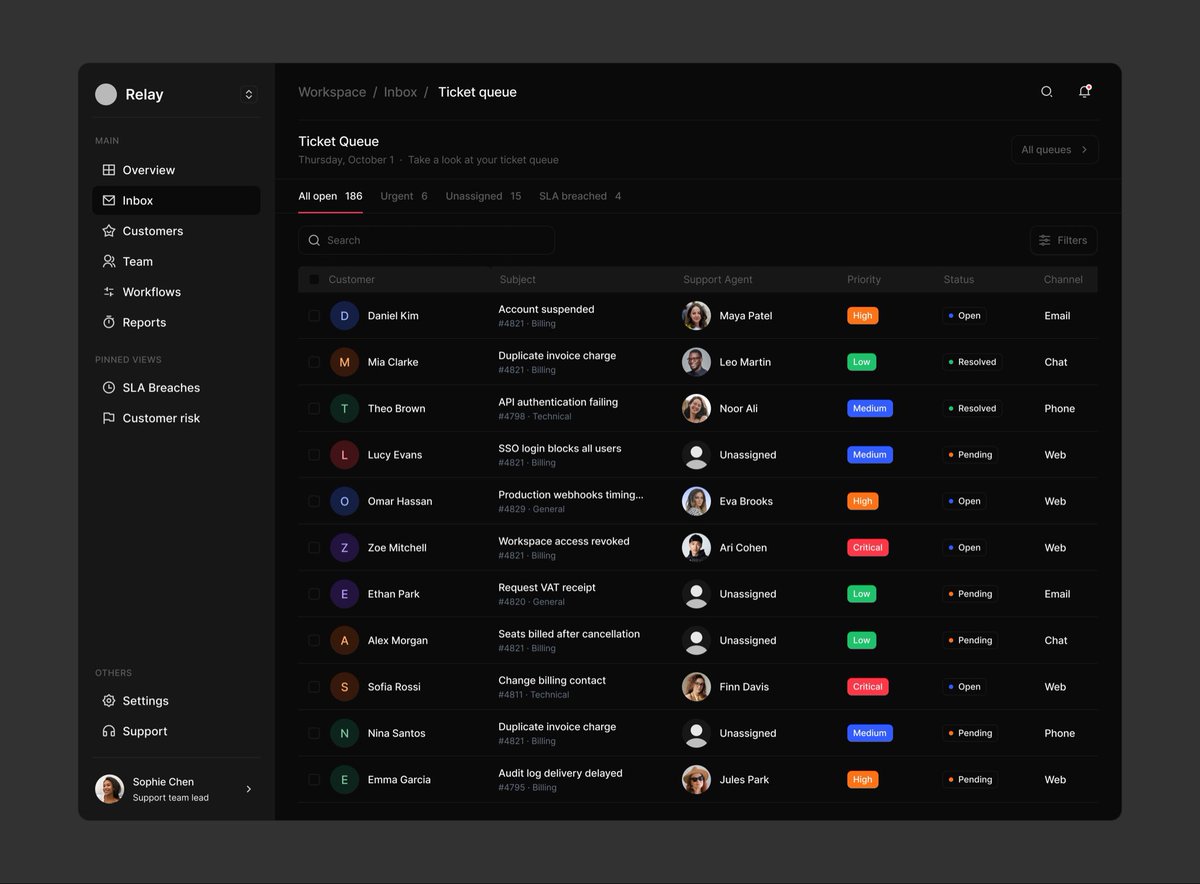Open the Open status pill for Daniel Kim
This screenshot has width=1200, height=884.
[964, 316]
